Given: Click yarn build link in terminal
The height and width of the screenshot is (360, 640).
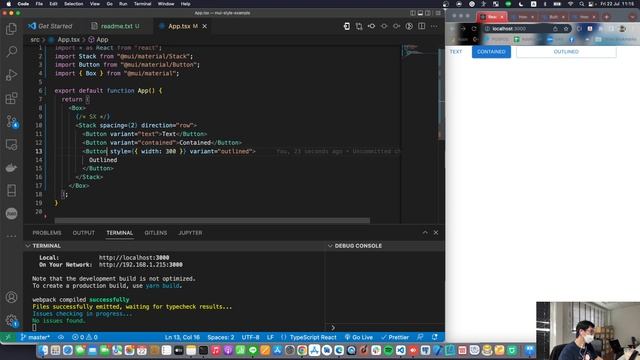Looking at the screenshot, I should click(163, 286).
